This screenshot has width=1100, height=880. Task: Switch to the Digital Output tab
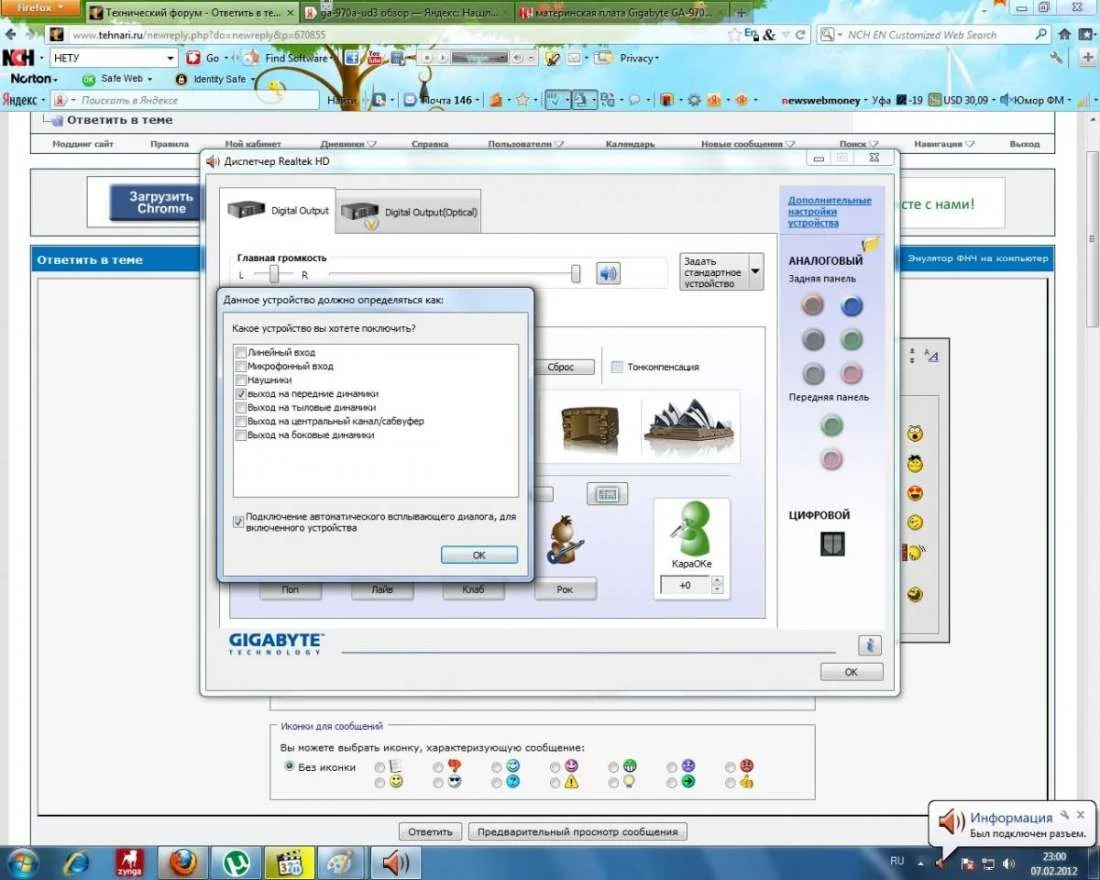point(278,210)
